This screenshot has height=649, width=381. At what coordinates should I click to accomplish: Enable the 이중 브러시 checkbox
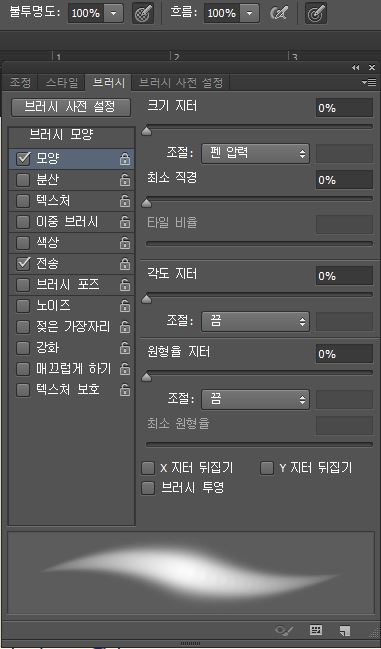coord(23,222)
